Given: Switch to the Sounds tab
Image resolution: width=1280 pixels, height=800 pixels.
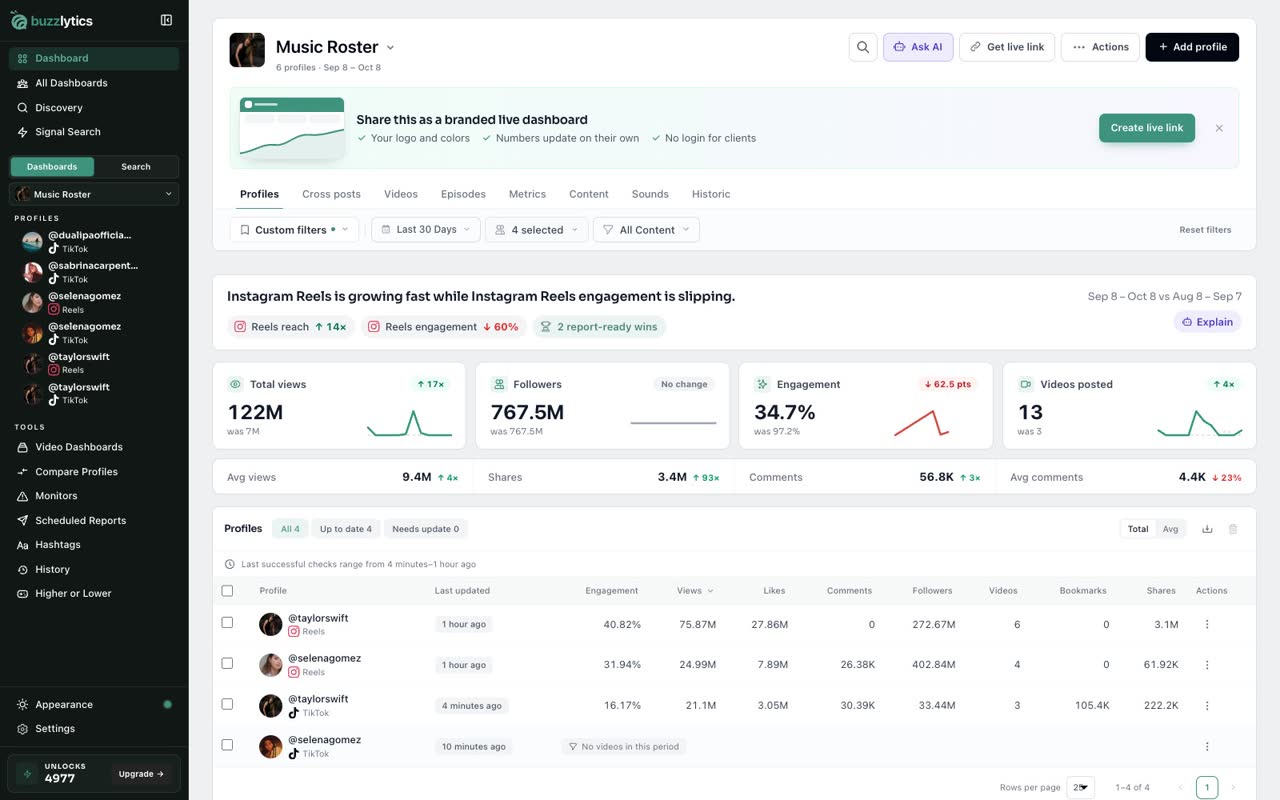Looking at the screenshot, I should click(x=650, y=194).
